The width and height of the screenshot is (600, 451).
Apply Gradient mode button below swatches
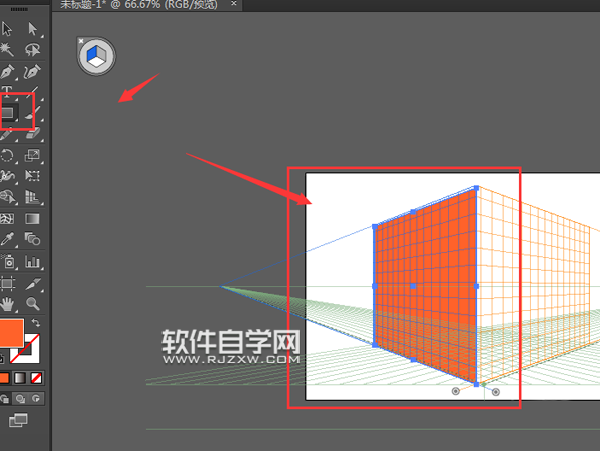point(20,378)
